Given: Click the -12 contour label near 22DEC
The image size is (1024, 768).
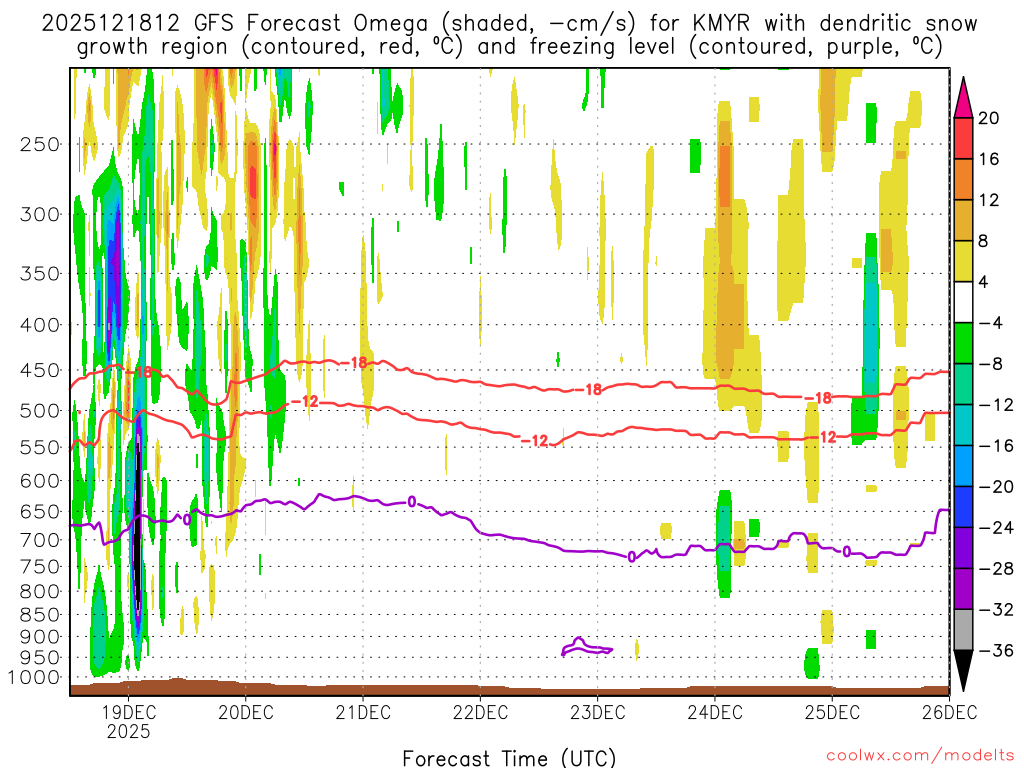Looking at the screenshot, I should pos(535,441).
